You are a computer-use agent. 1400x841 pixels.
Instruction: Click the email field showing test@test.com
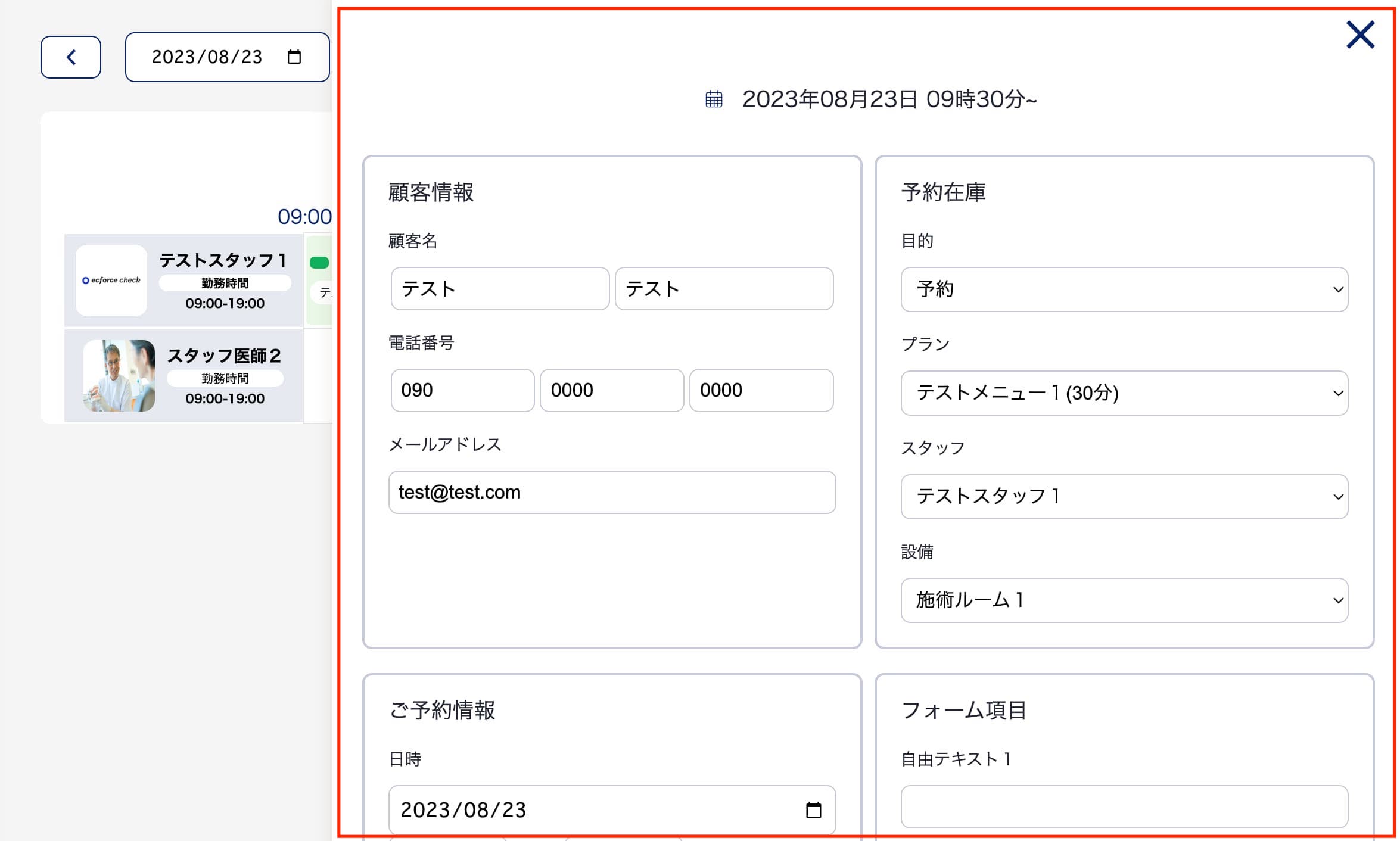(612, 493)
